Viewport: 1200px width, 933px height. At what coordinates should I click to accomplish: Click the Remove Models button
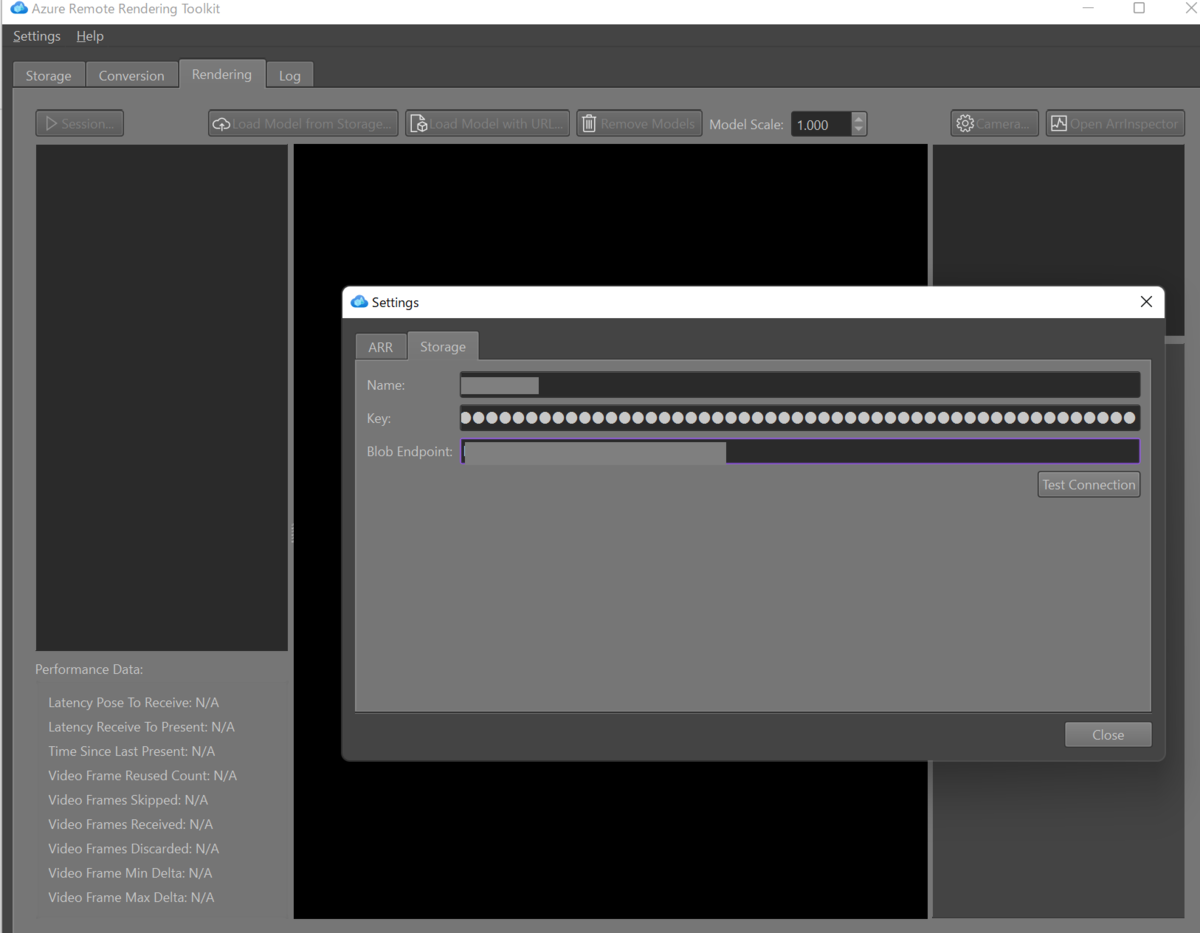coord(639,123)
